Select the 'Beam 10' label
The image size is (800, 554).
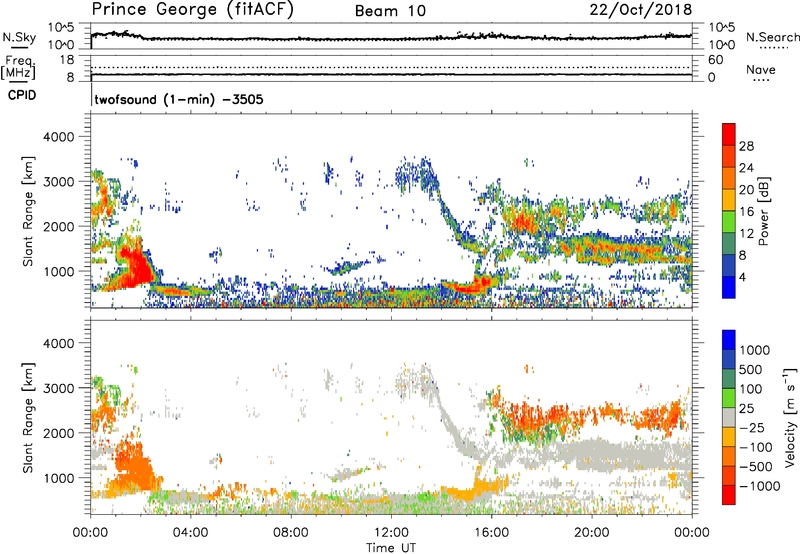(x=390, y=11)
